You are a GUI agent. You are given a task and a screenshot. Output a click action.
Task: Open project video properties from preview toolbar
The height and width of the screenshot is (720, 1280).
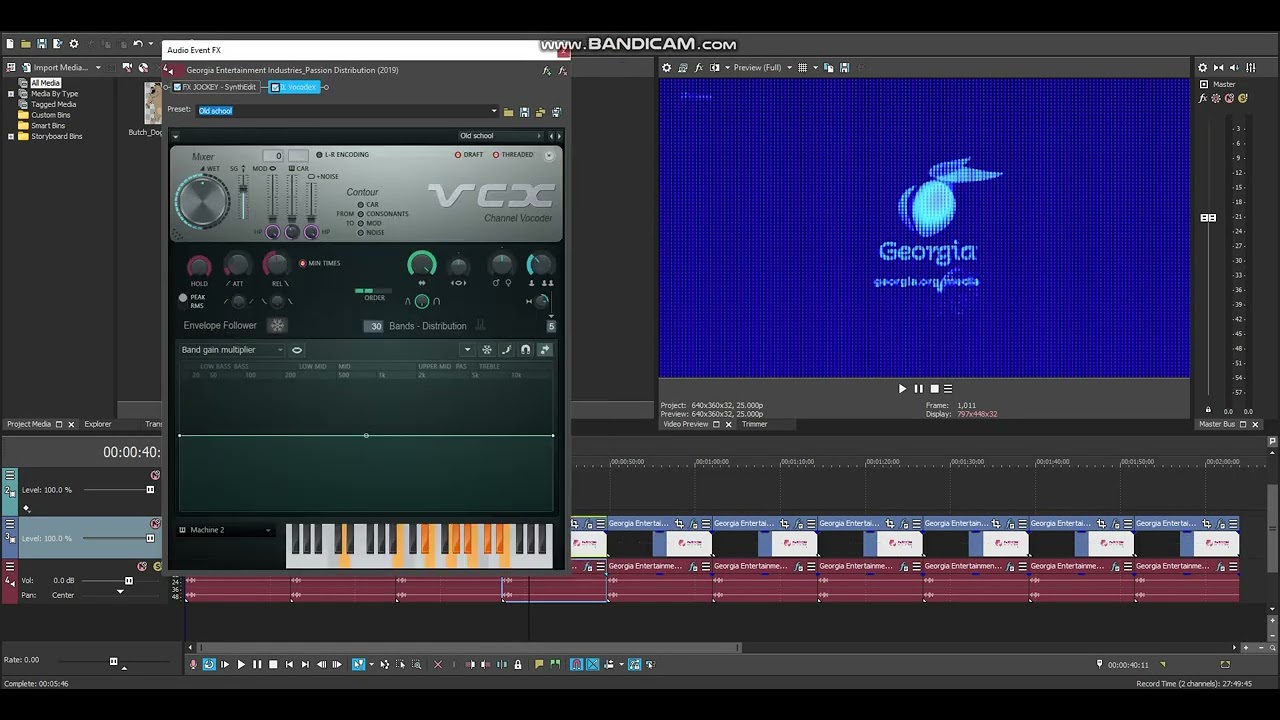point(667,68)
